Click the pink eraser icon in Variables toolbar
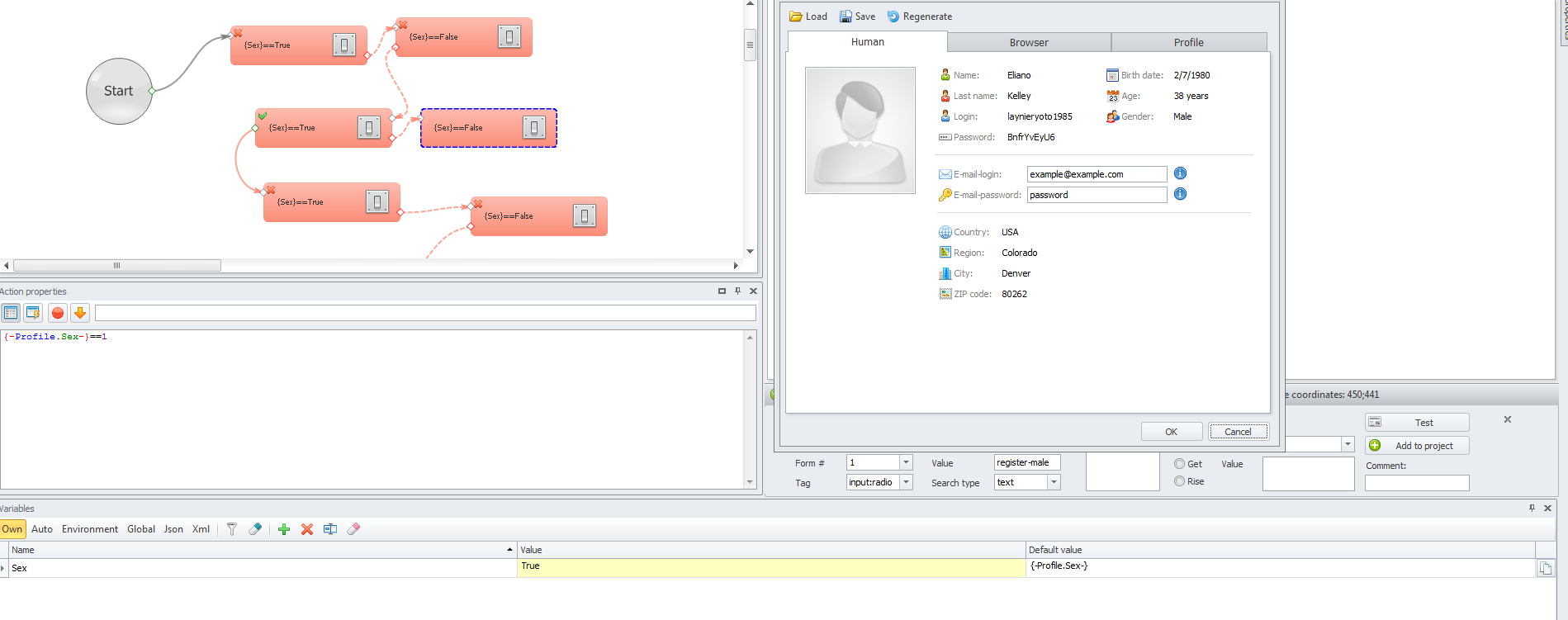 click(353, 529)
